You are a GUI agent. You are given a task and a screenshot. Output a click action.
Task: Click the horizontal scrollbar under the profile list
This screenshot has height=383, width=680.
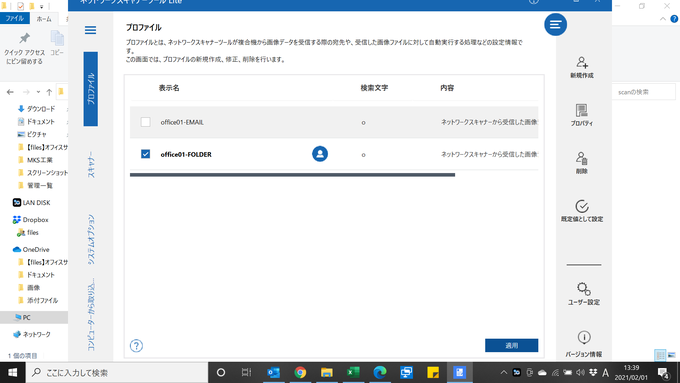pos(292,175)
